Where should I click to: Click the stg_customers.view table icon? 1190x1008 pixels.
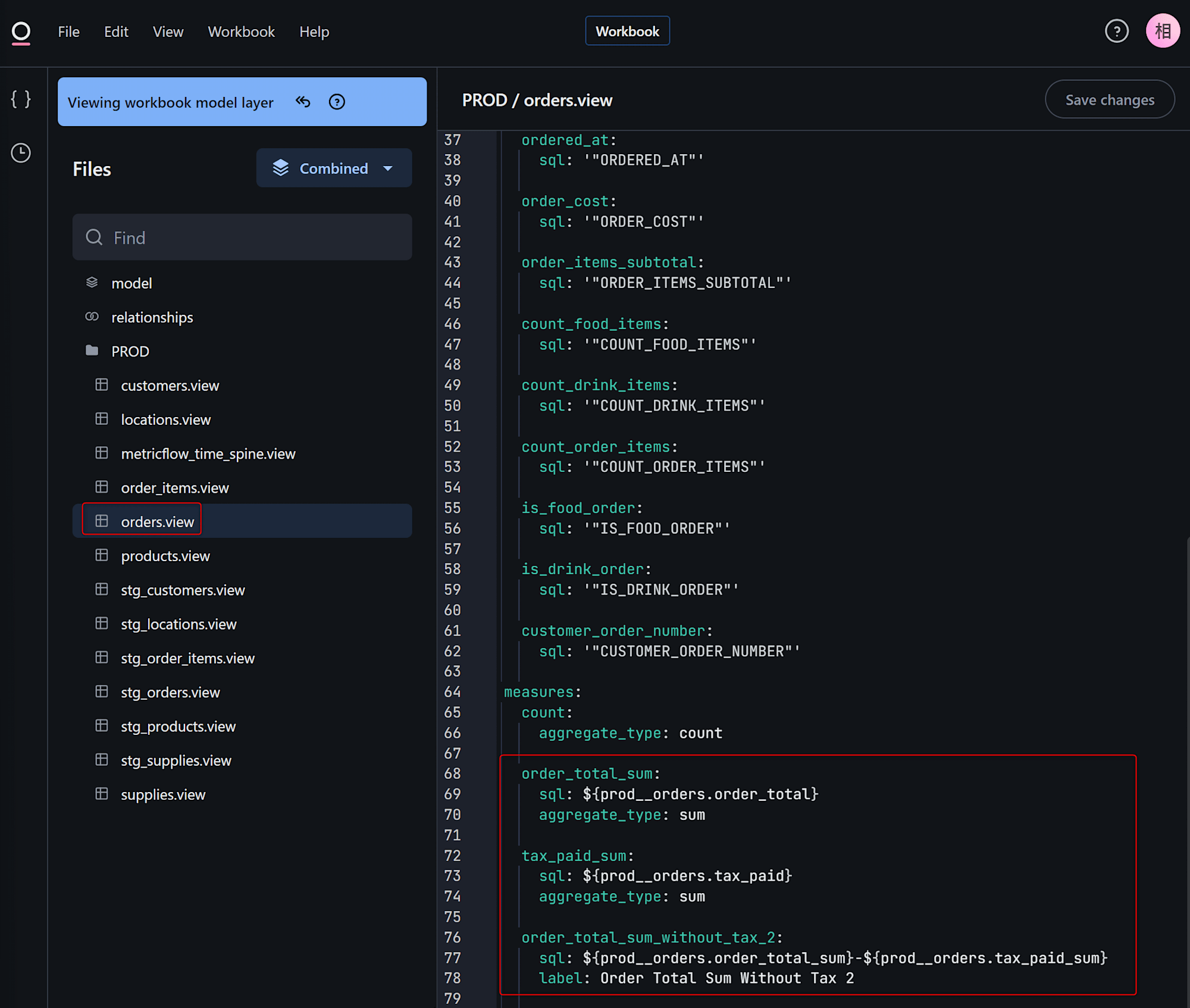102,589
